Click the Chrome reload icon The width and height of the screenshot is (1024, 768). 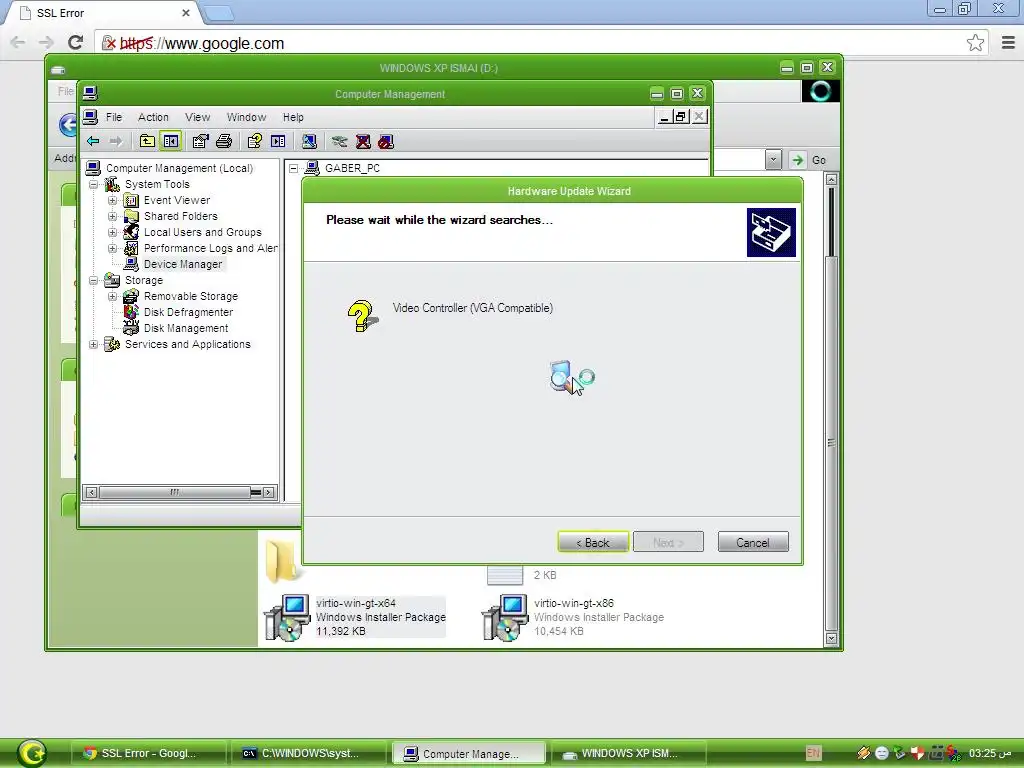click(75, 42)
